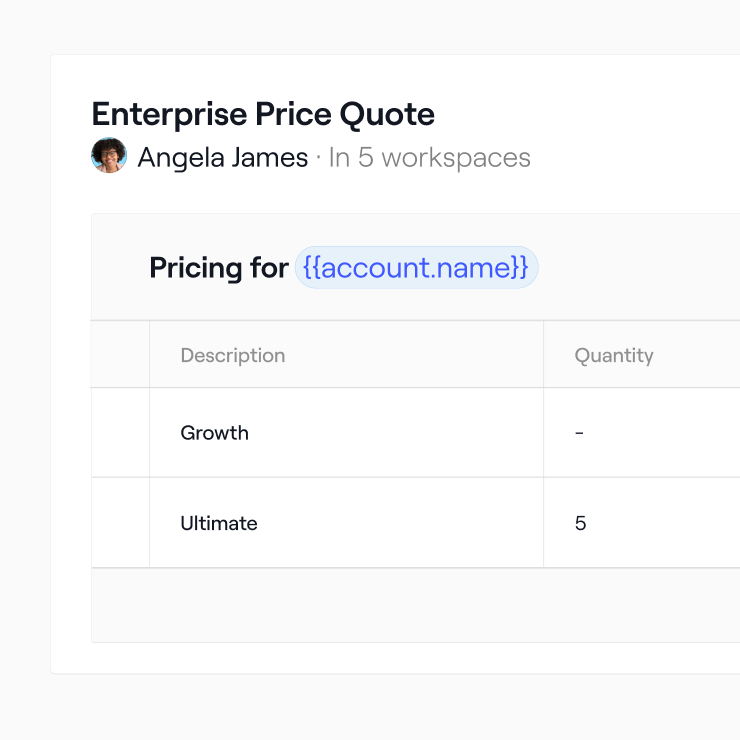Click blank card area below the pricing table
740x740 pixels.
(x=400, y=658)
